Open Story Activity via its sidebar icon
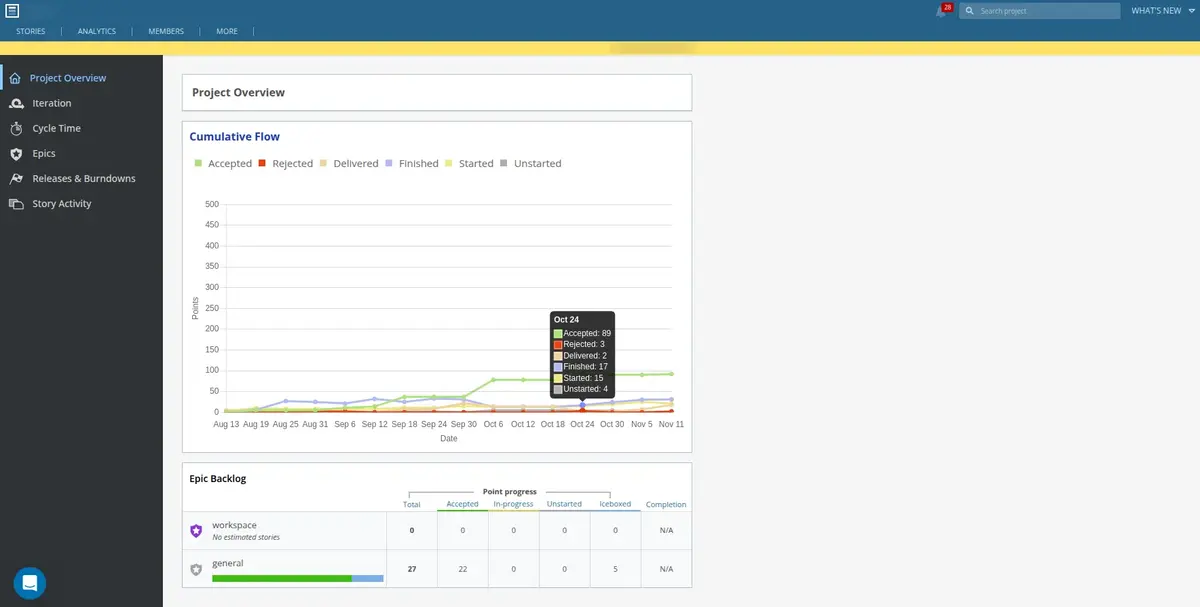This screenshot has height=607, width=1200. 16,203
